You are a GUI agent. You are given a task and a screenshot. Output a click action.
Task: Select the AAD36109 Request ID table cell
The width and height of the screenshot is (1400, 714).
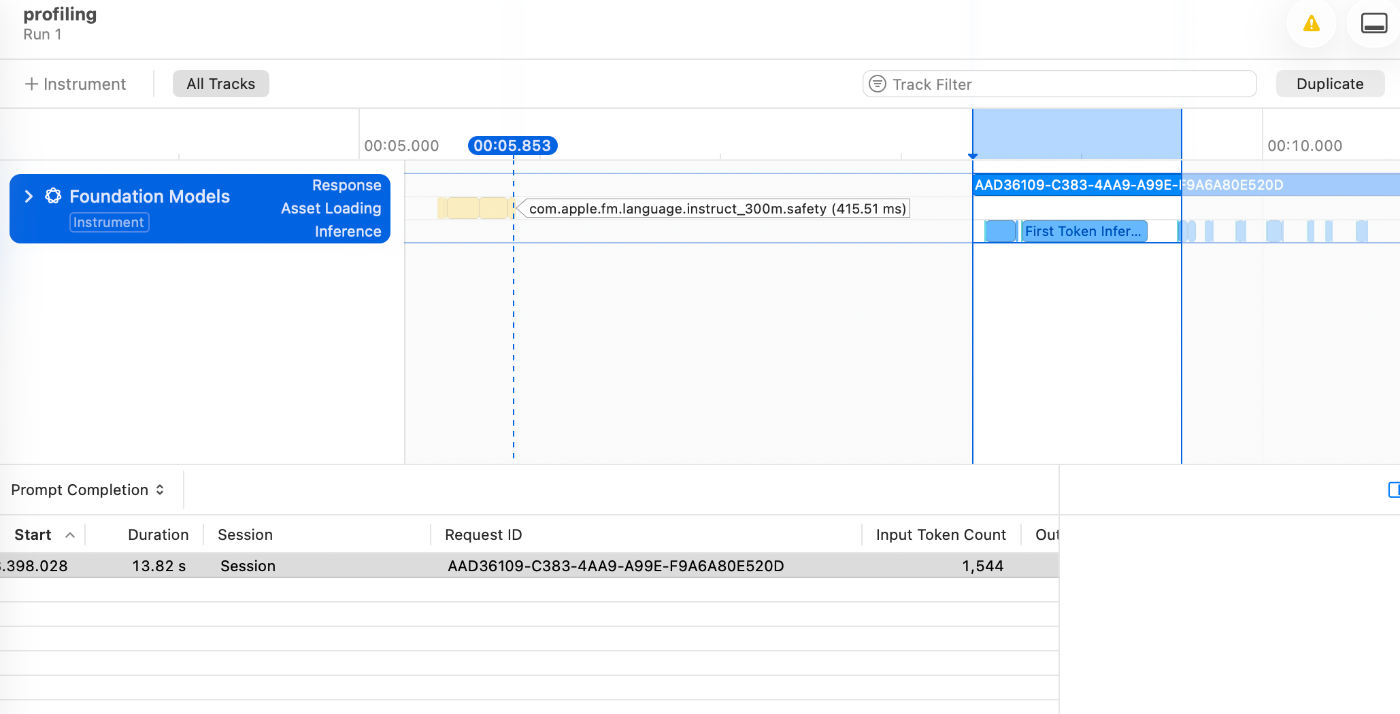pyautogui.click(x=616, y=566)
